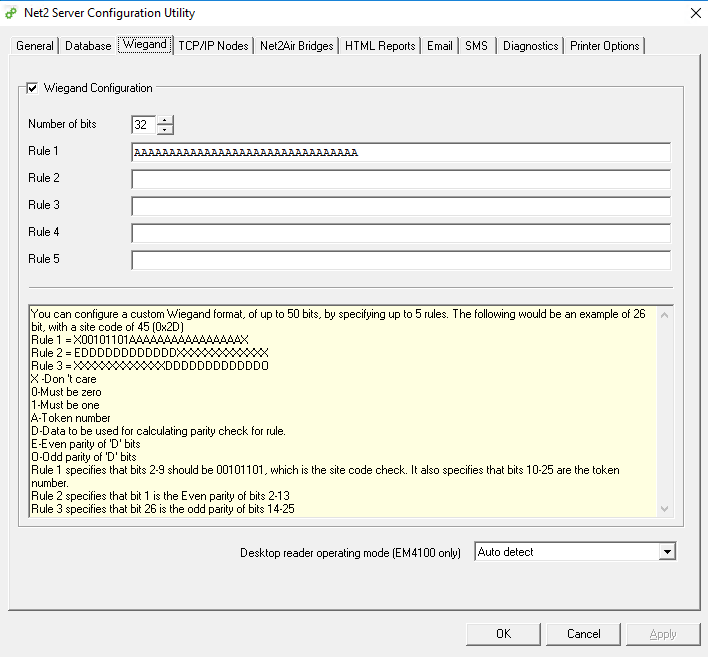Click the example 'Rule 1 =X00101101' line
Screen dimensions: 708x657
[x=140, y=340]
